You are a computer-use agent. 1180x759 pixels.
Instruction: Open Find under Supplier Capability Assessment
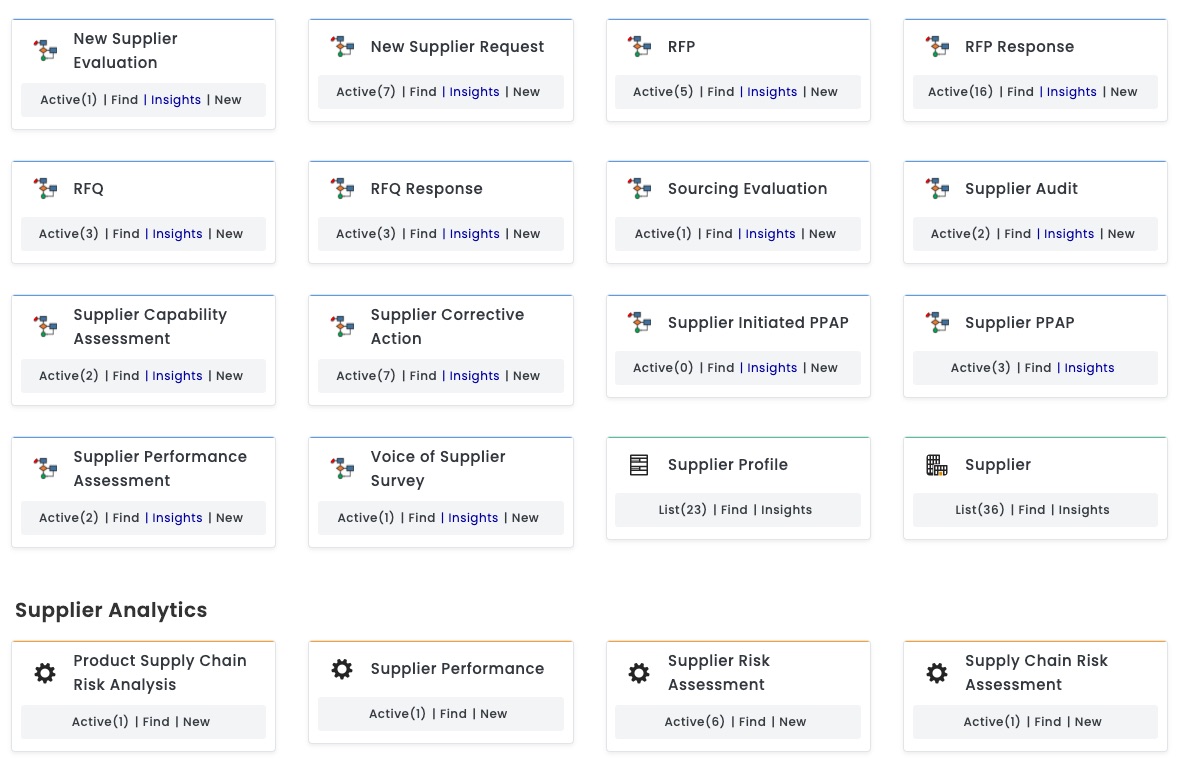[125, 375]
